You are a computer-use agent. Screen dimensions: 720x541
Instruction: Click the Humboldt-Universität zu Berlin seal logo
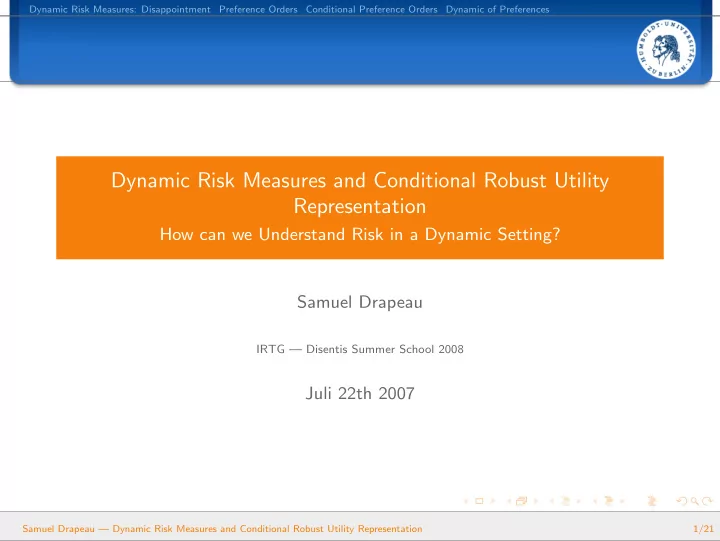(x=666, y=49)
